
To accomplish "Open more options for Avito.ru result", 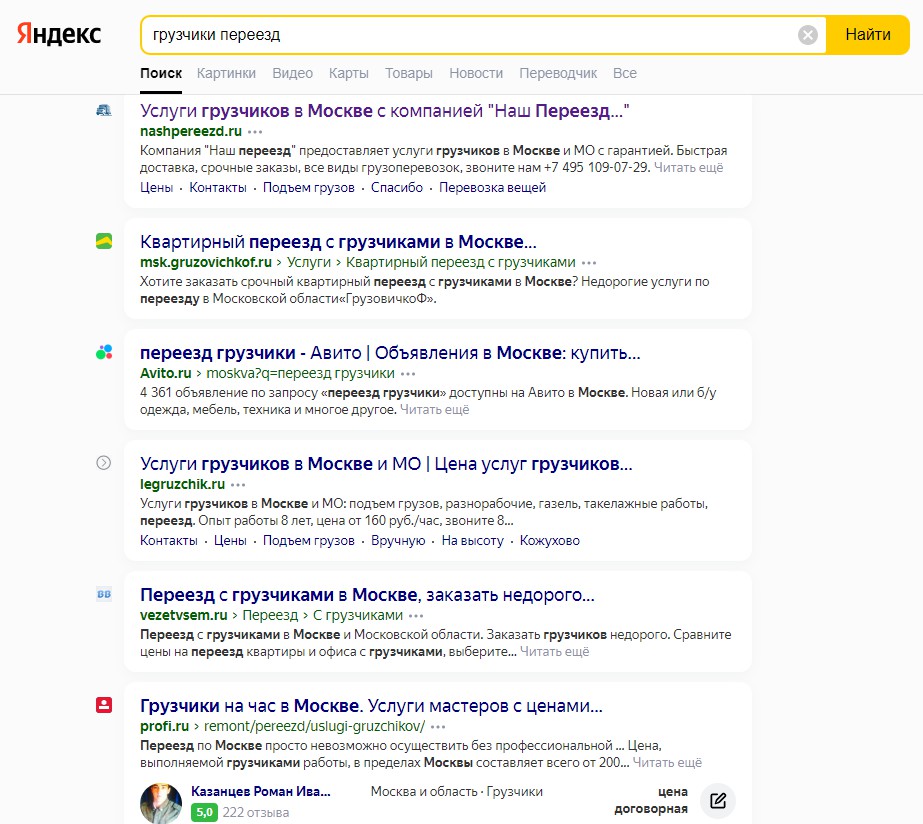I will coord(408,374).
